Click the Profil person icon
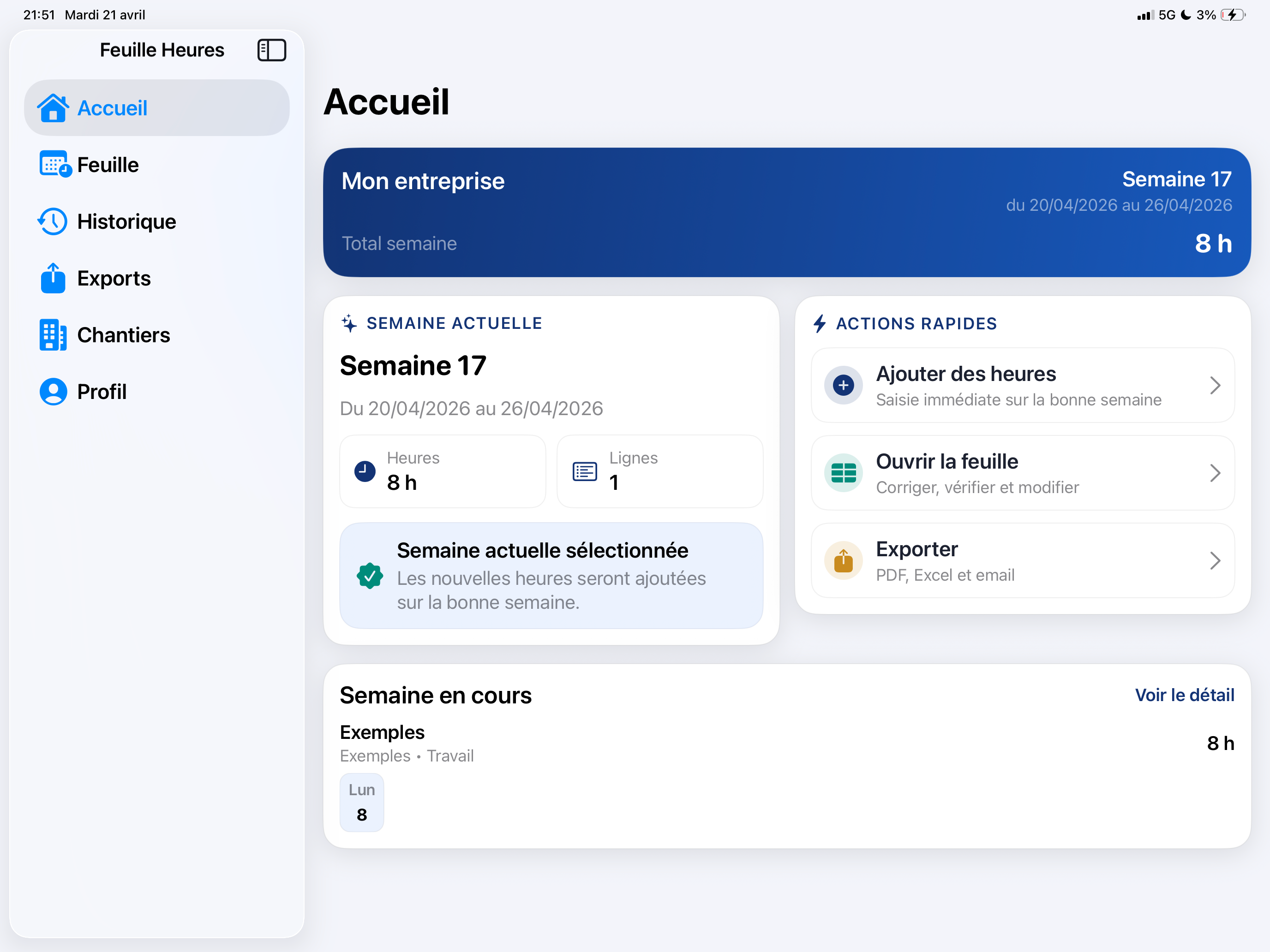 pyautogui.click(x=53, y=392)
